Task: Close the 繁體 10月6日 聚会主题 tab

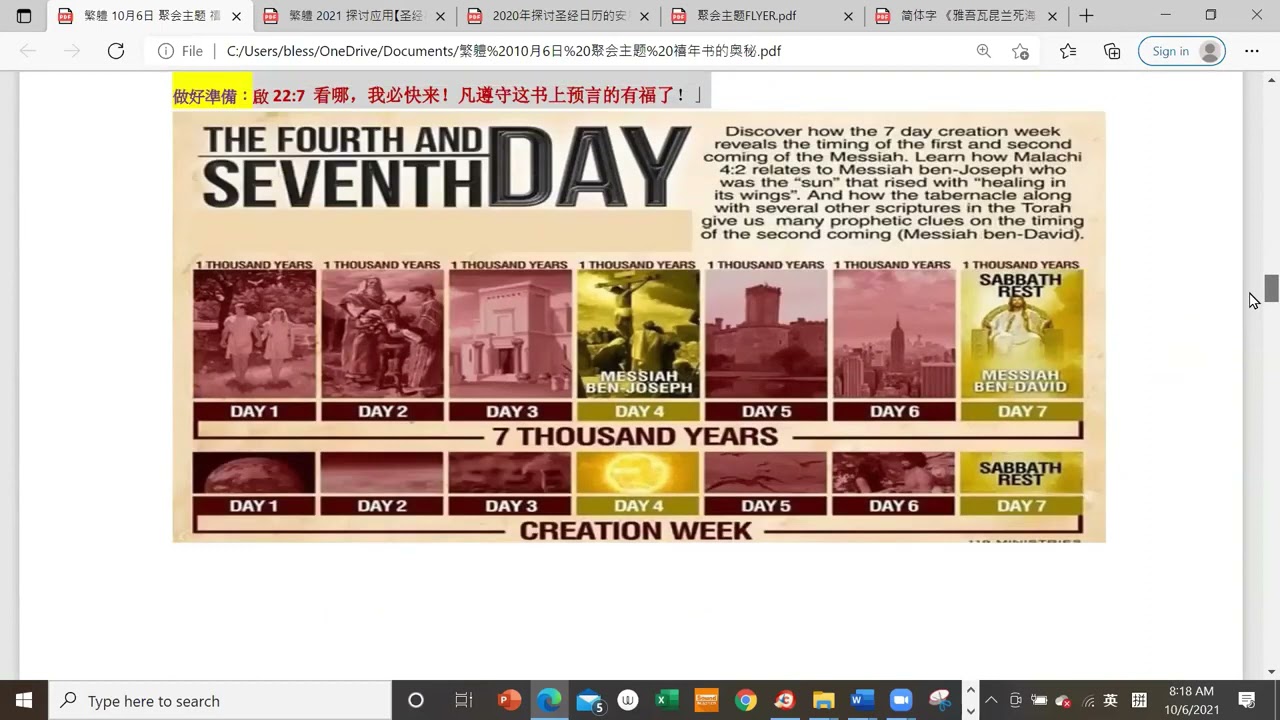Action: 237,16
